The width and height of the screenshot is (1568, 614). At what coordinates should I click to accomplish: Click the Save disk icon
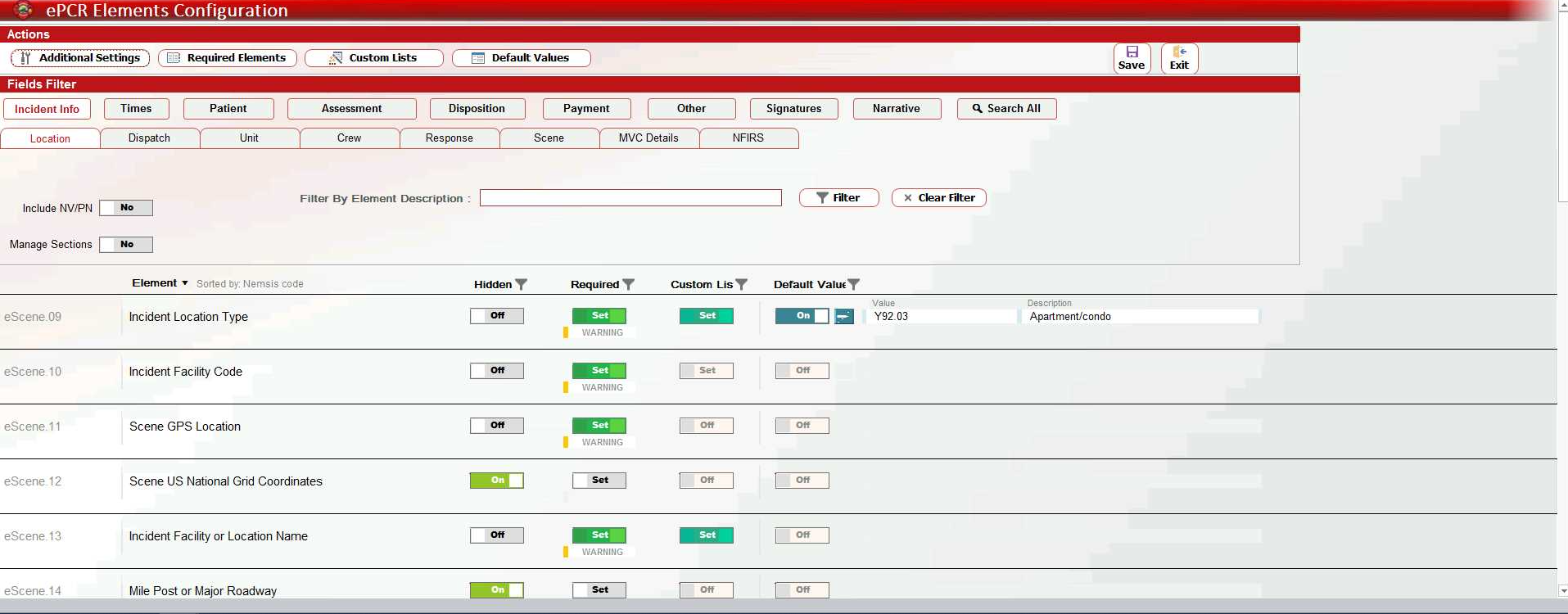1132,52
